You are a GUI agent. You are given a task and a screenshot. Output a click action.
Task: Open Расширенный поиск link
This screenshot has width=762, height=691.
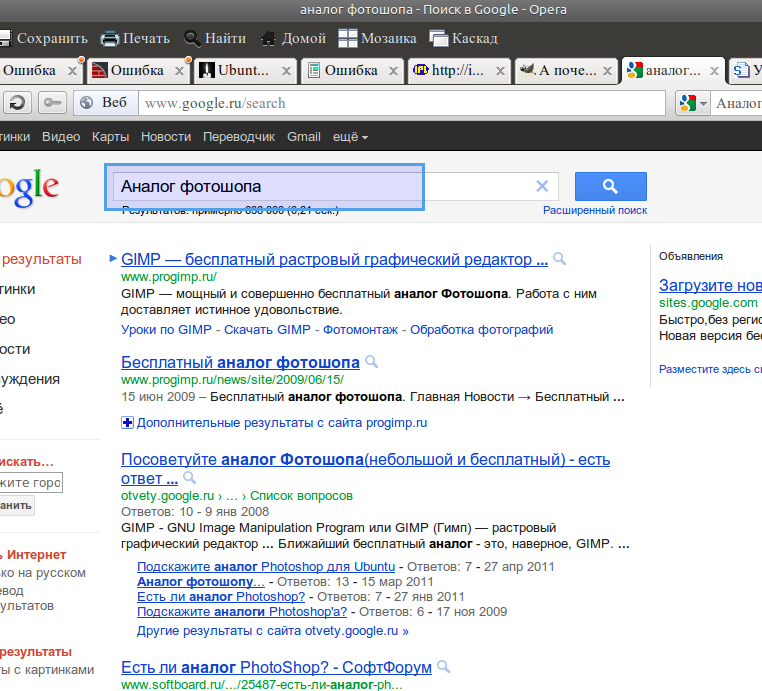point(595,210)
